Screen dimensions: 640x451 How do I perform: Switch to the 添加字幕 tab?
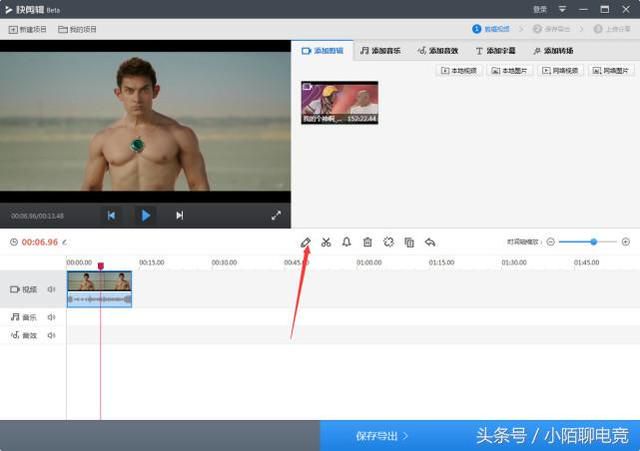tap(495, 51)
